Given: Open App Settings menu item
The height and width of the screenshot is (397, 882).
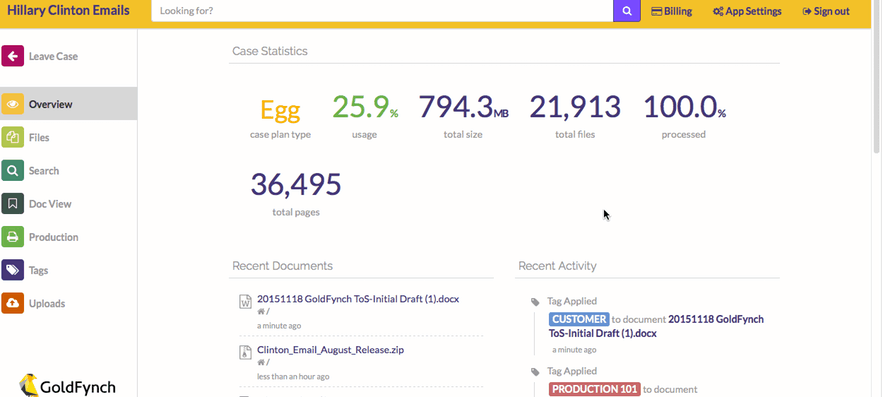Looking at the screenshot, I should 747,11.
